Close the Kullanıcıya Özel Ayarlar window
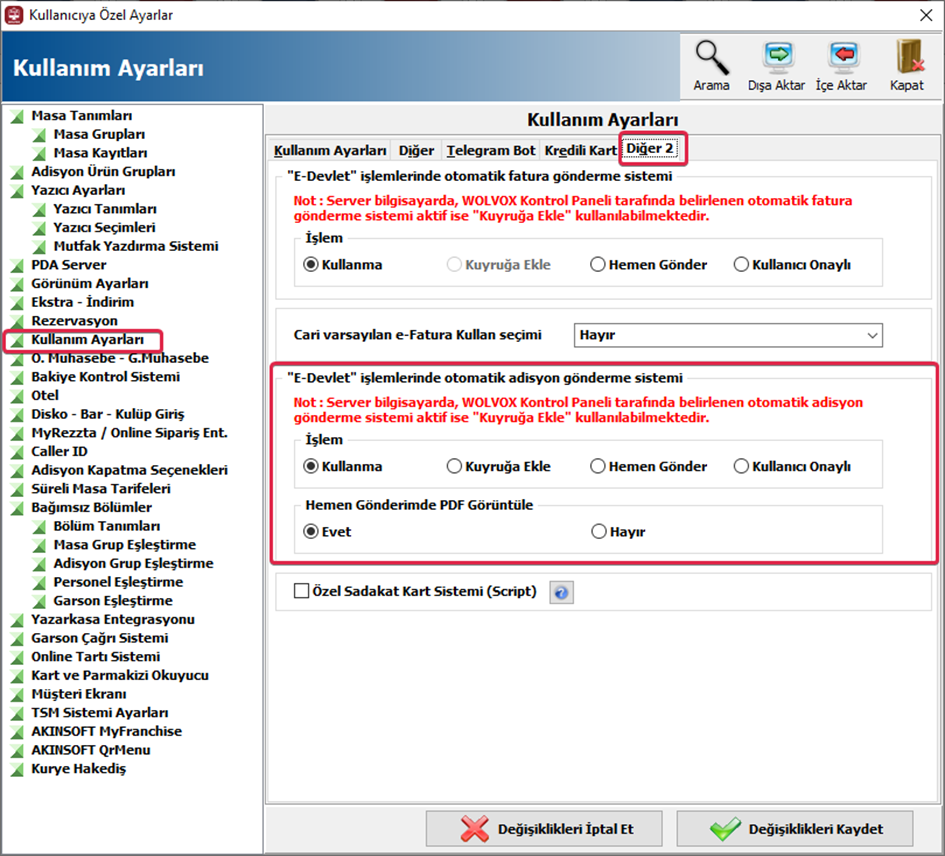 coord(926,15)
